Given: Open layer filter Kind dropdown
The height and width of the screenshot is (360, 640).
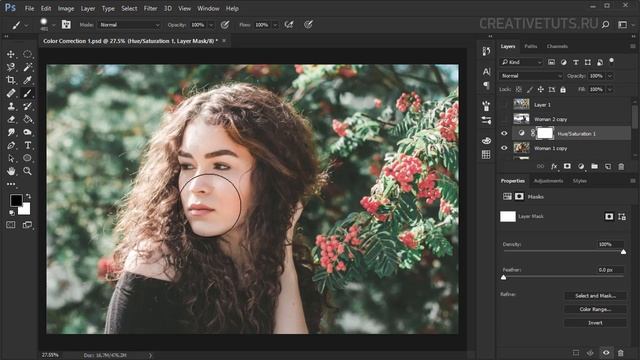Looking at the screenshot, I should click(521, 62).
